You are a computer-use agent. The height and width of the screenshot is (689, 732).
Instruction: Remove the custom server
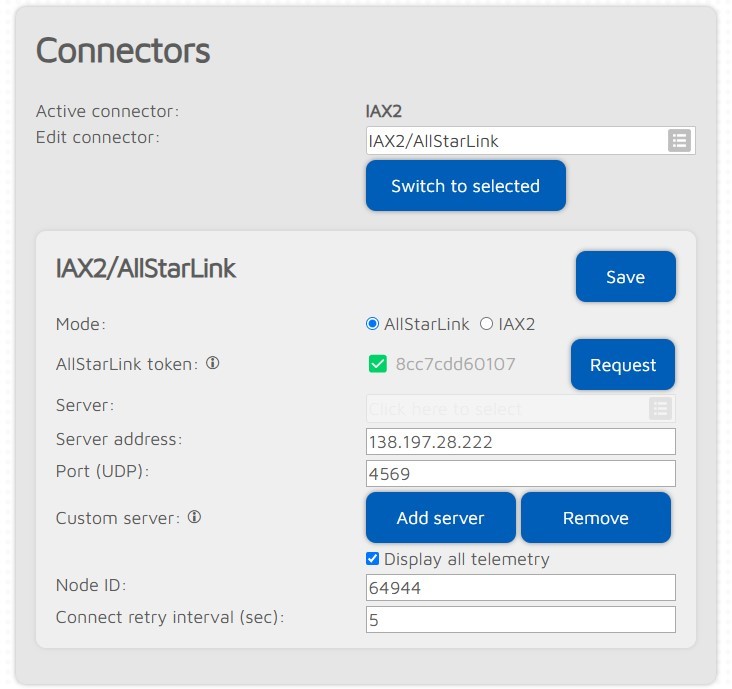(x=595, y=518)
